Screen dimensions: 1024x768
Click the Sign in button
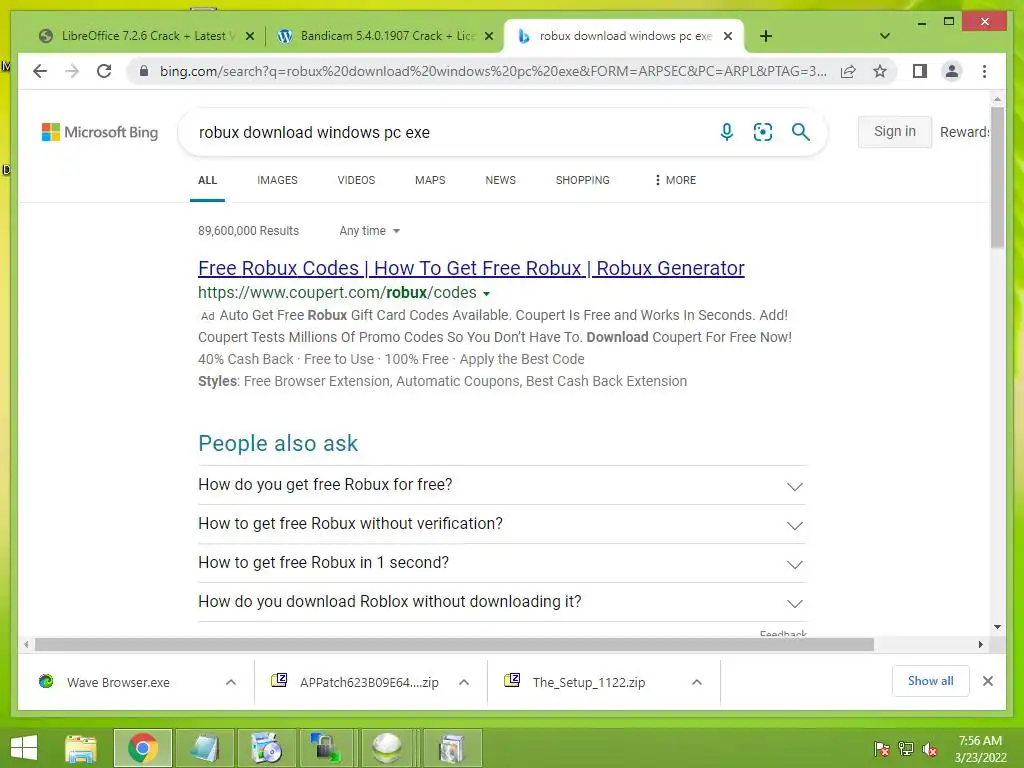click(895, 131)
